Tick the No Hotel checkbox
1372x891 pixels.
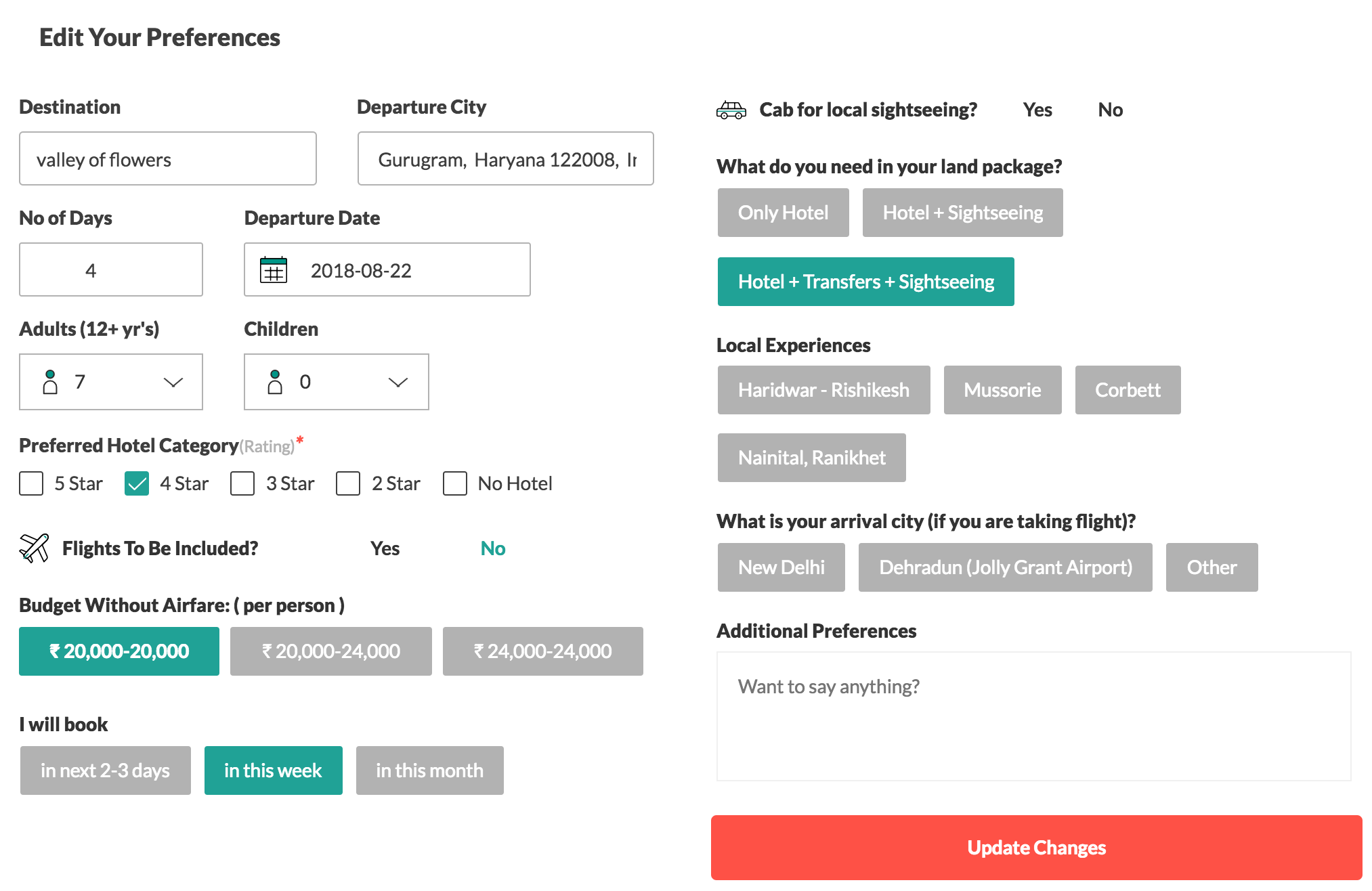[x=455, y=483]
